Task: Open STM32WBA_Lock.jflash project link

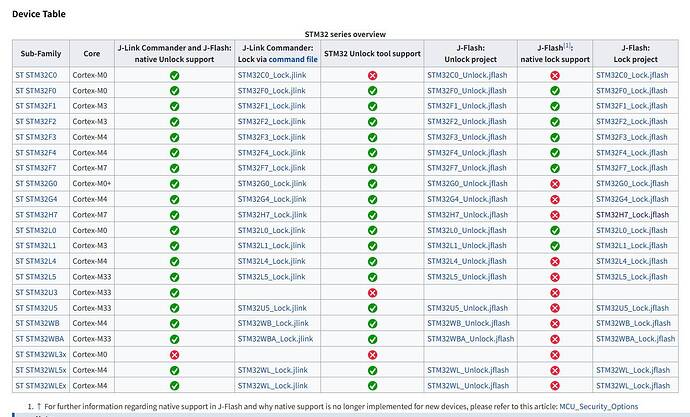Action: pyautogui.click(x=635, y=339)
